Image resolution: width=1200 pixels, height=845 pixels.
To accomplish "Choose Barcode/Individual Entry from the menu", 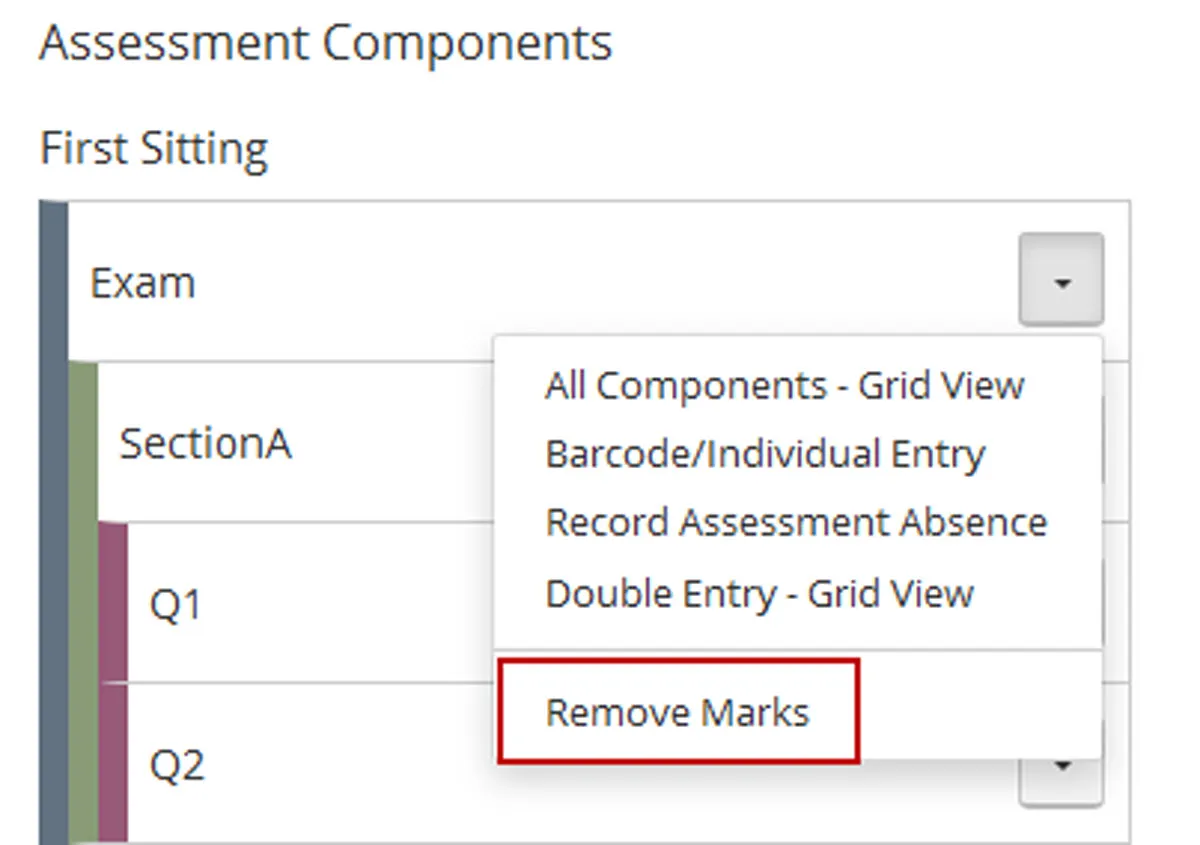I will 765,454.
